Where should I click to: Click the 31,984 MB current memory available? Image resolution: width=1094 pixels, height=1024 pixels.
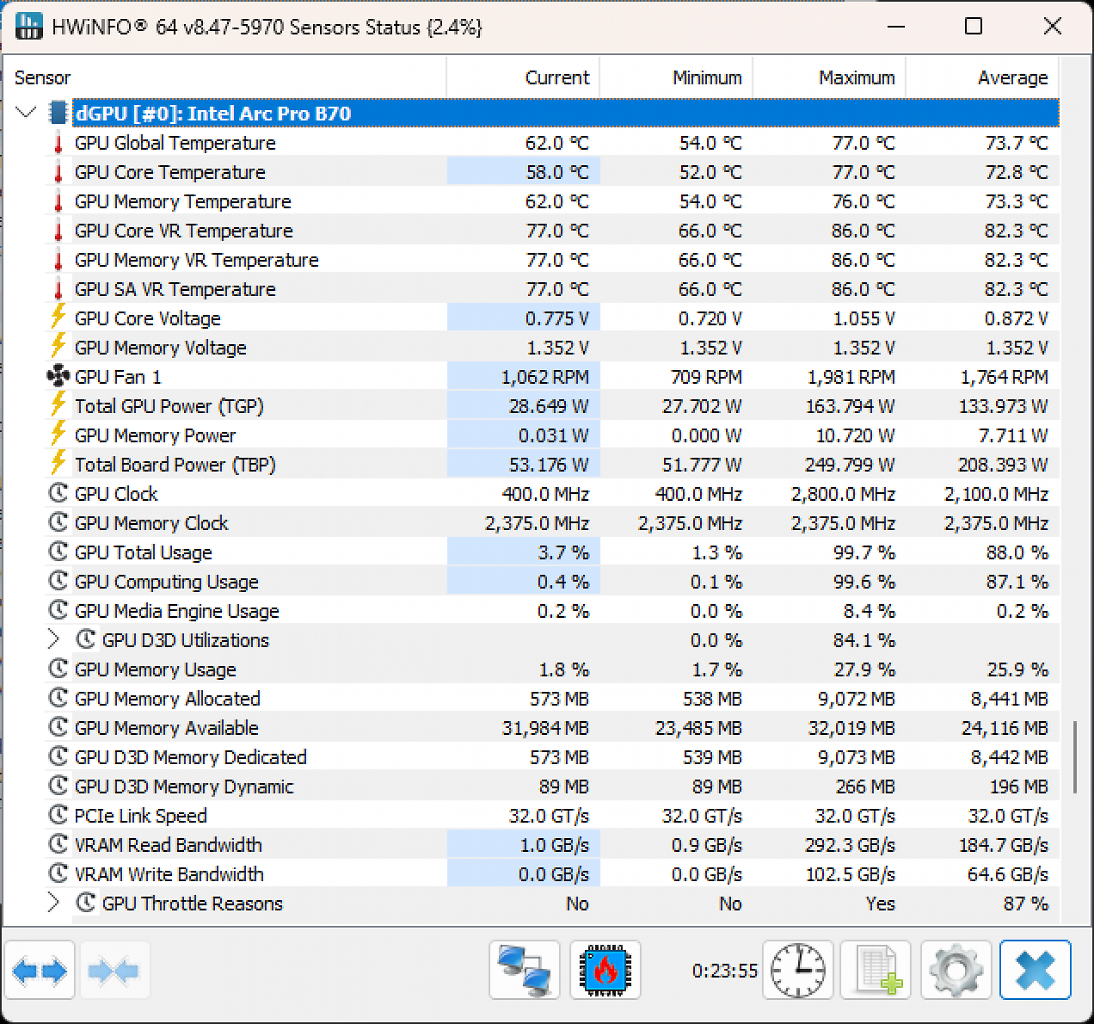click(x=546, y=728)
